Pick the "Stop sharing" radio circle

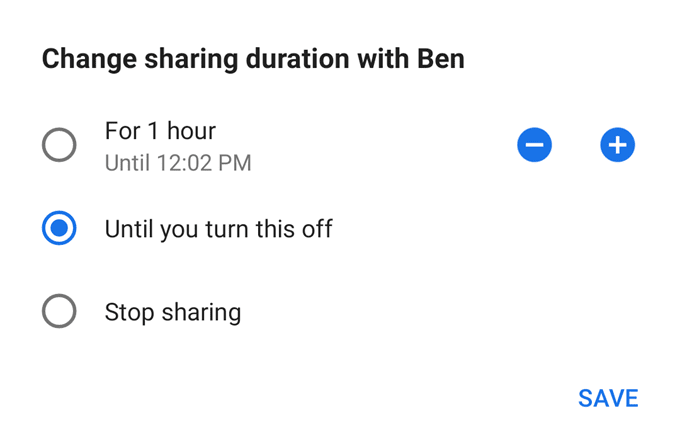pos(59,311)
